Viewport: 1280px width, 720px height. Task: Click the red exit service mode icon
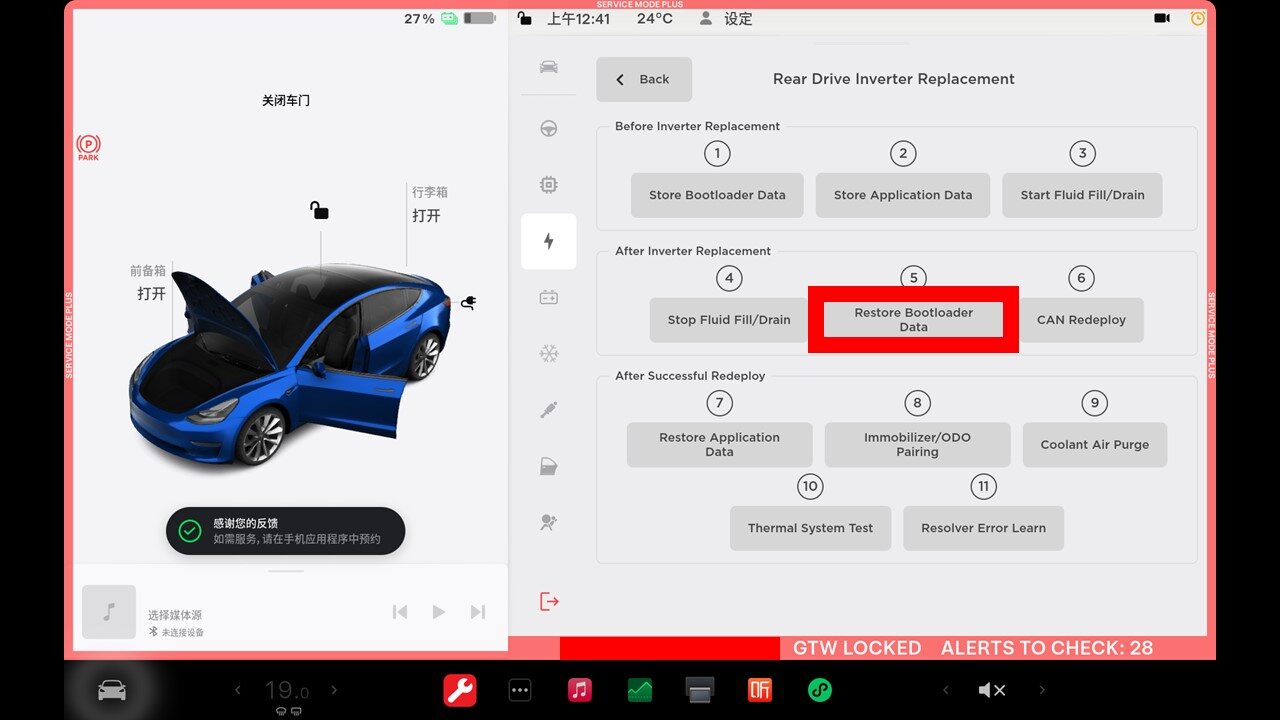548,601
